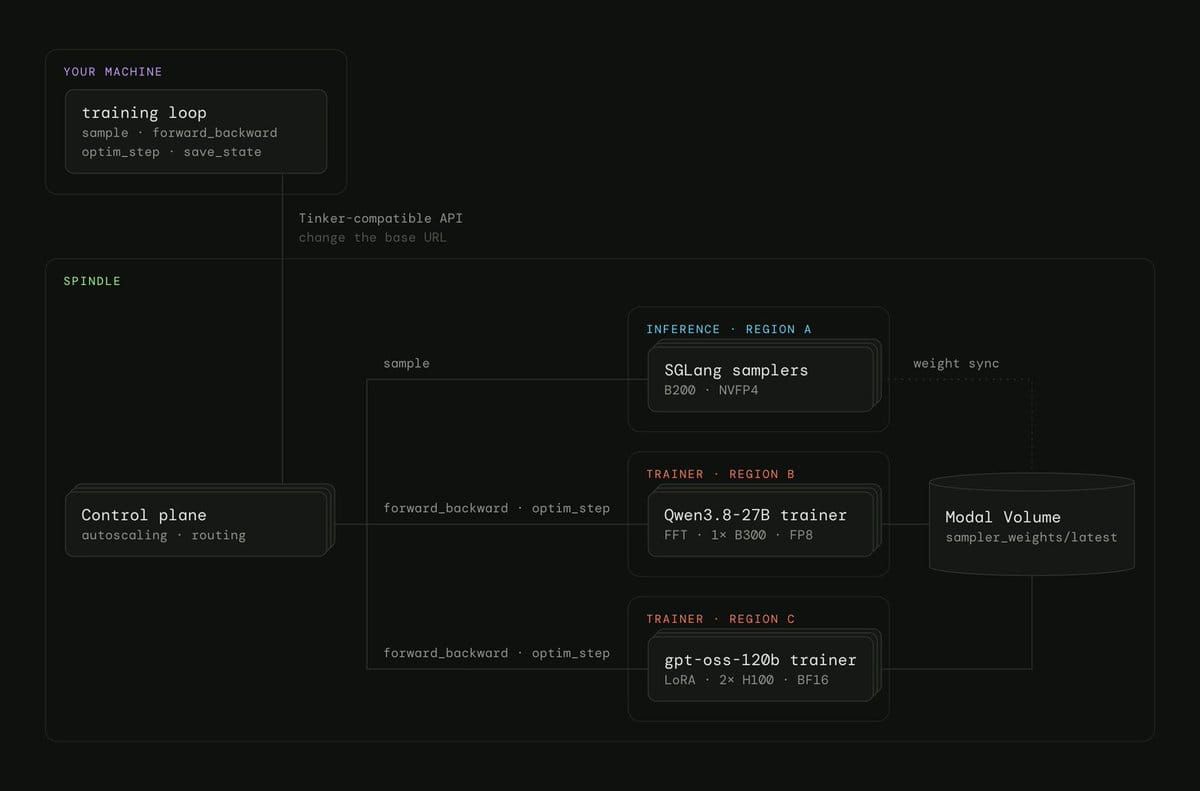
Task: Click forward_backward · optim_step label to Region C
Action: (x=497, y=653)
